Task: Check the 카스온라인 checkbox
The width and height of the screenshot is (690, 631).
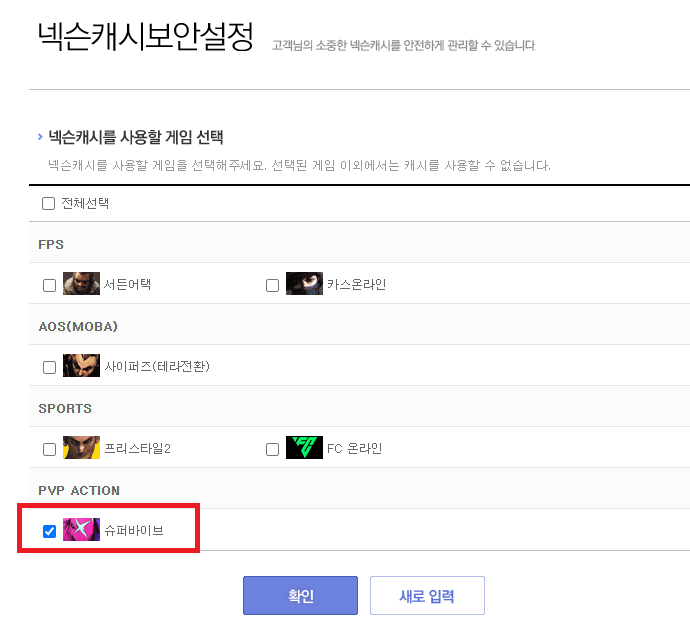Action: click(x=272, y=285)
